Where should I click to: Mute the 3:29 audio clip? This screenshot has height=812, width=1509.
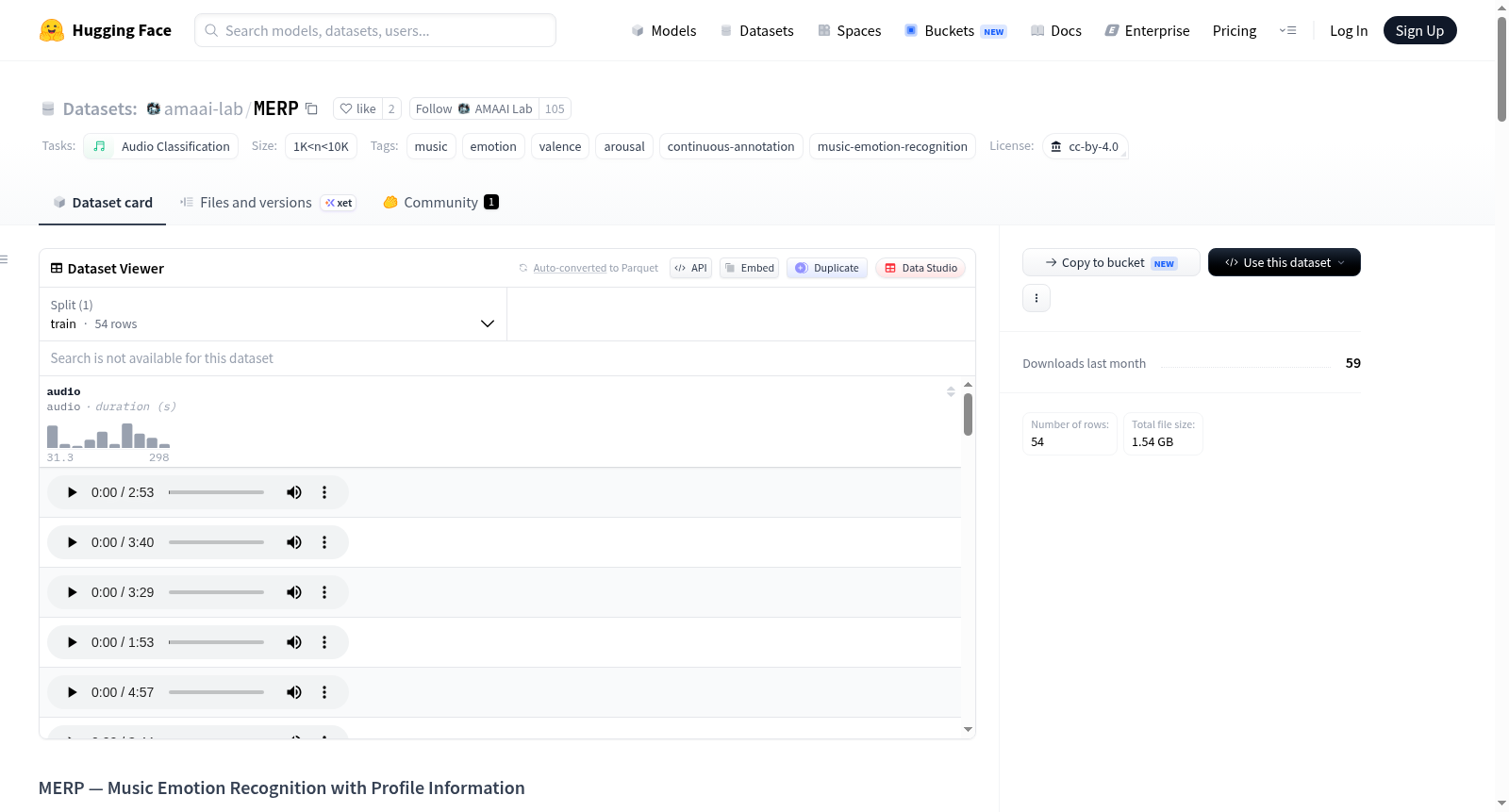pos(294,592)
